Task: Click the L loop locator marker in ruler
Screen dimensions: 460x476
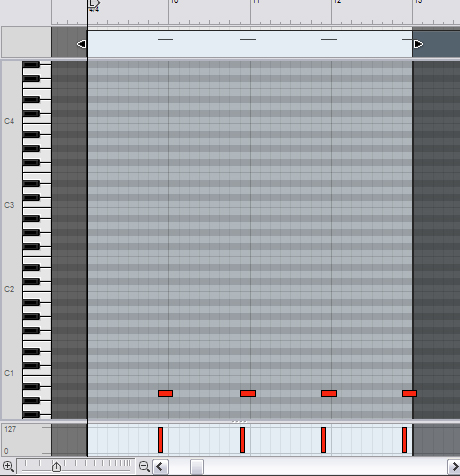Action: point(93,5)
